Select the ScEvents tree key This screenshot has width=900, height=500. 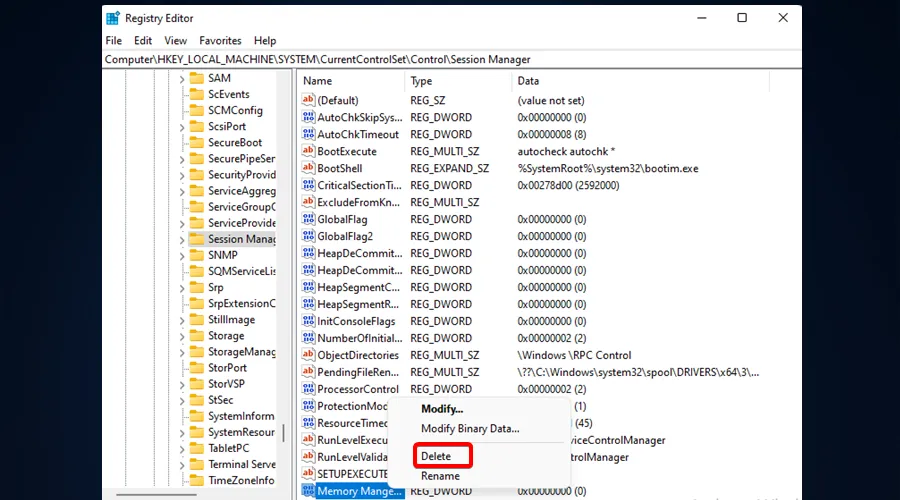point(228,94)
